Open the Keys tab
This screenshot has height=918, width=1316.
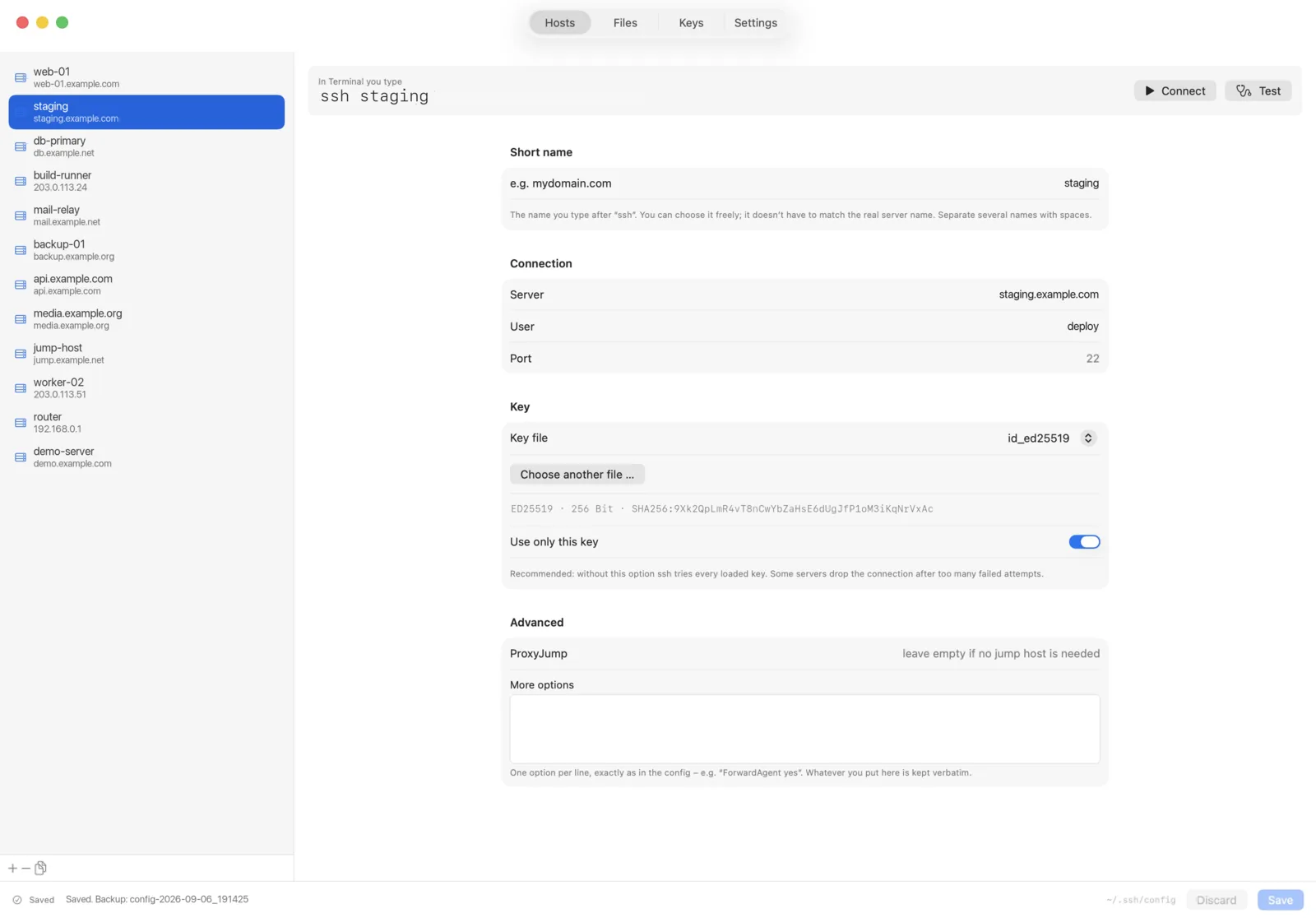point(691,23)
